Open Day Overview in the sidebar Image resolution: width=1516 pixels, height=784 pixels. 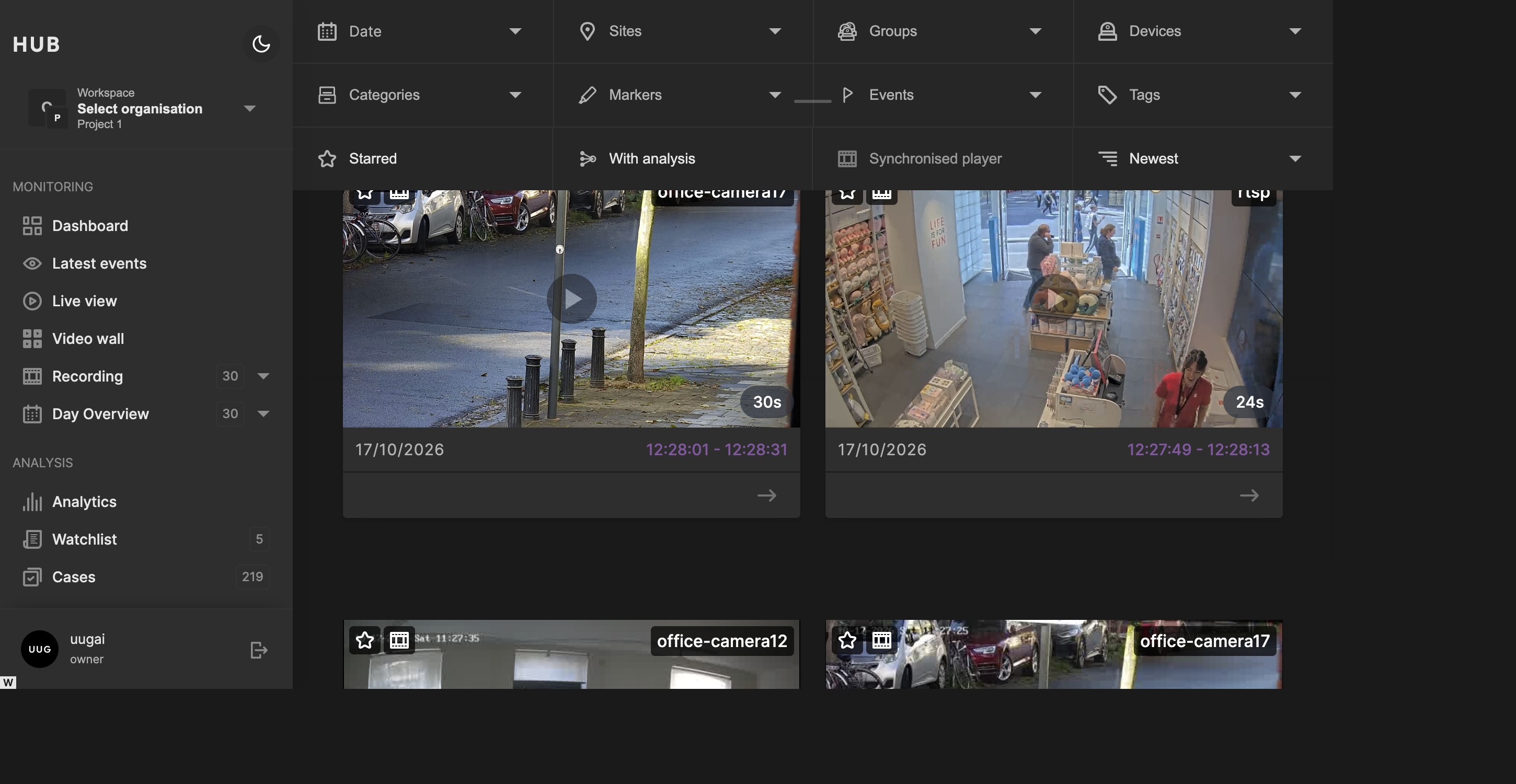(x=100, y=414)
